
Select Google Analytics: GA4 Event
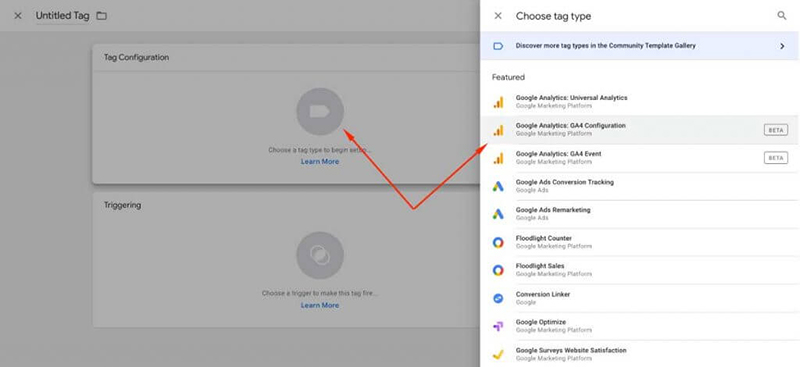coord(640,158)
